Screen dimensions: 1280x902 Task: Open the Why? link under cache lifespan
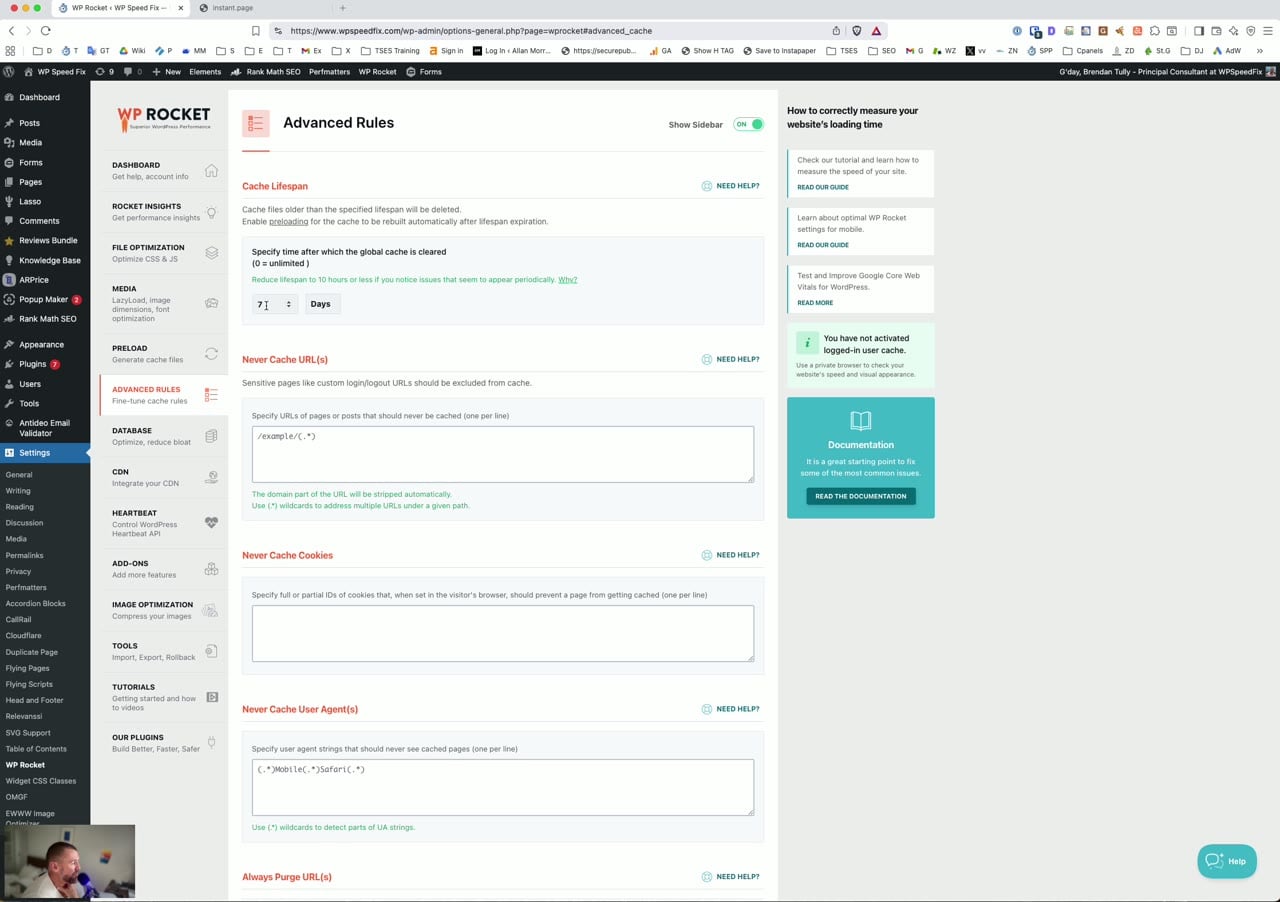567,279
